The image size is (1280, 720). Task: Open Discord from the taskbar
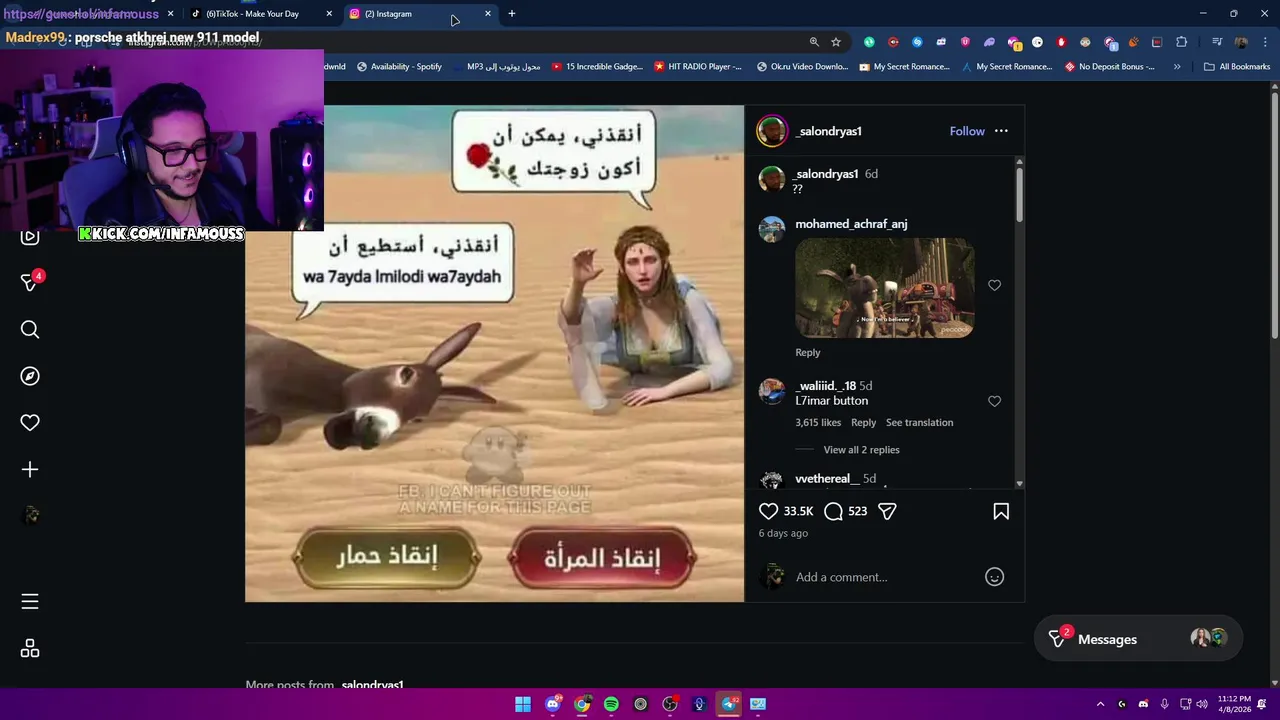(552, 704)
